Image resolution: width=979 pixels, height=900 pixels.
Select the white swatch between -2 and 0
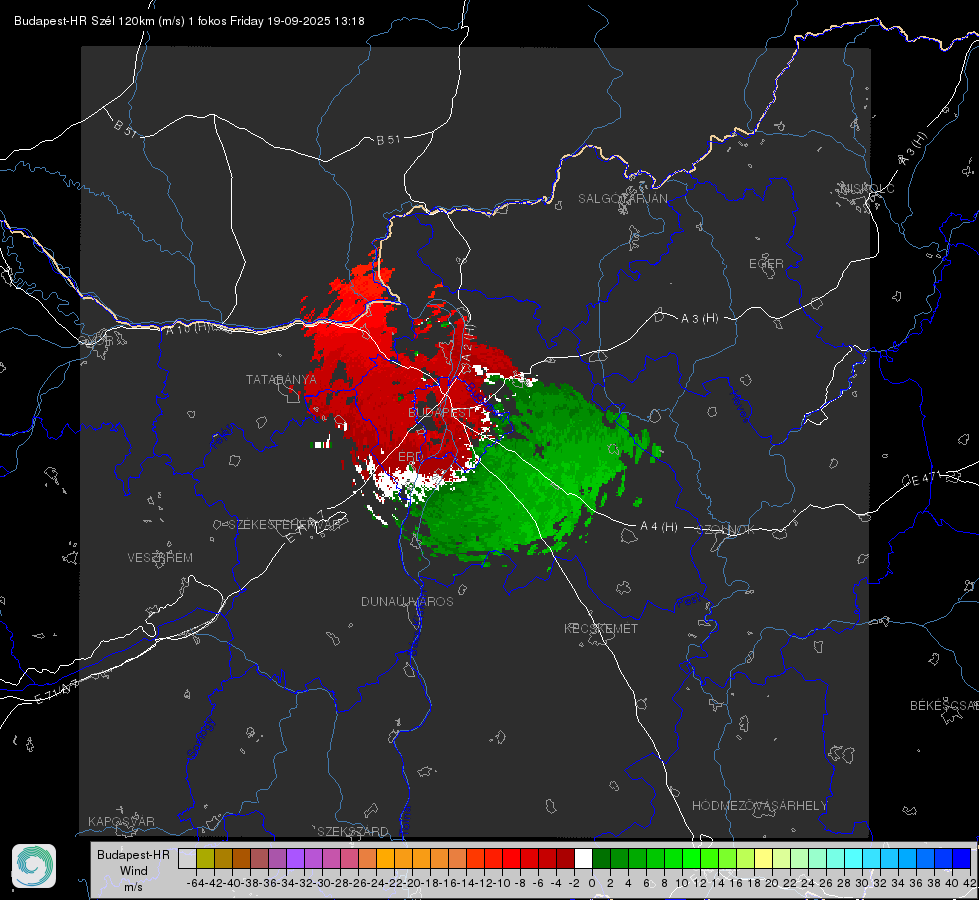point(583,858)
